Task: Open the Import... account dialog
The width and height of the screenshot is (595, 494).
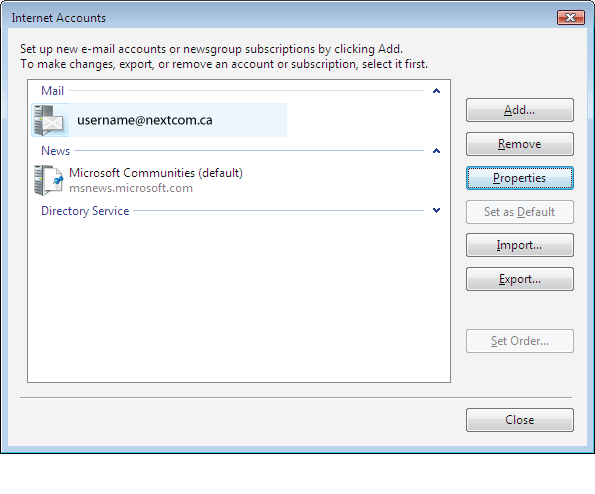Action: pyautogui.click(x=519, y=245)
